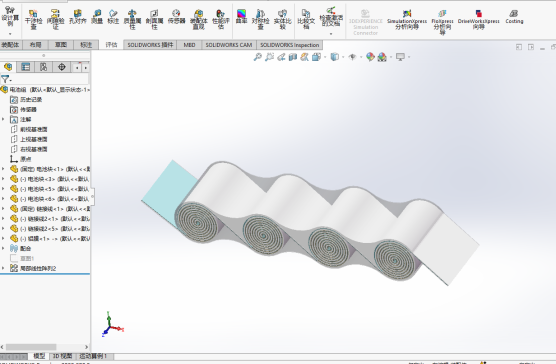Open 剖面属性 section properties
Viewport: 556px width, 364px height.
154,20
